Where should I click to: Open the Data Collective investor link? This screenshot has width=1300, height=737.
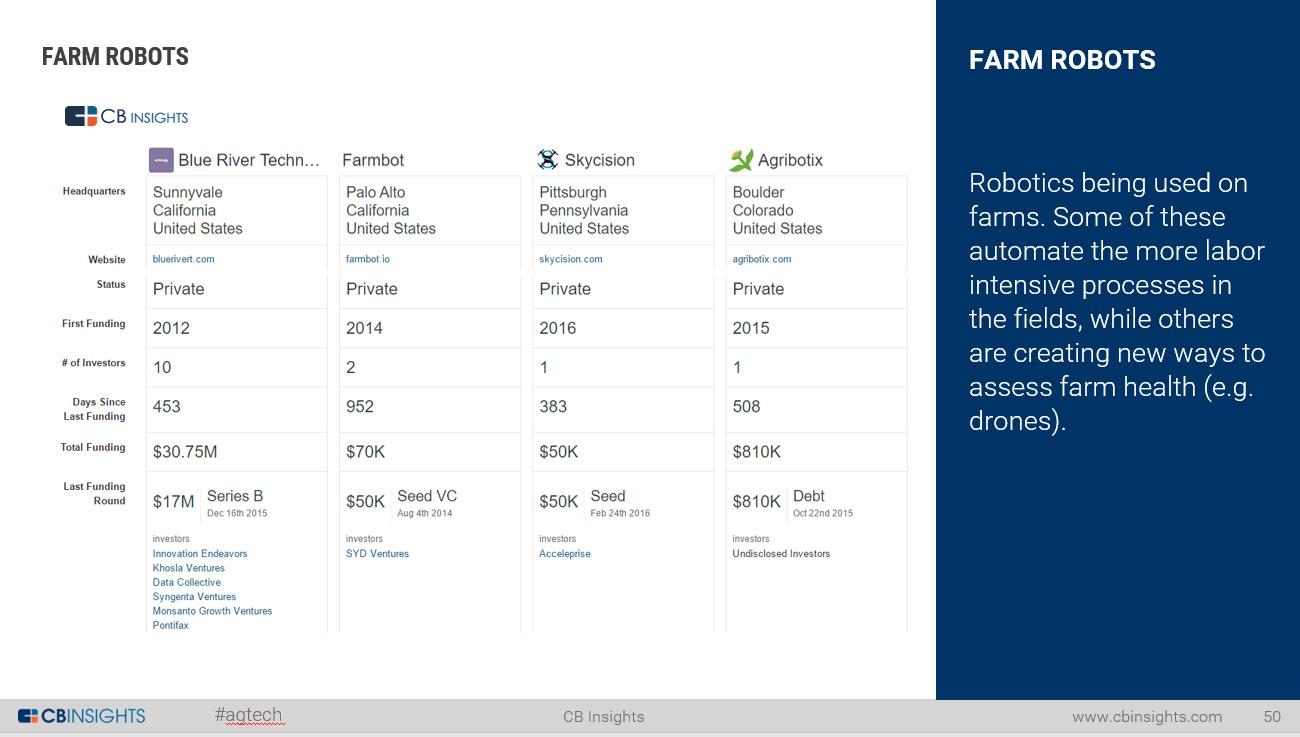click(187, 582)
